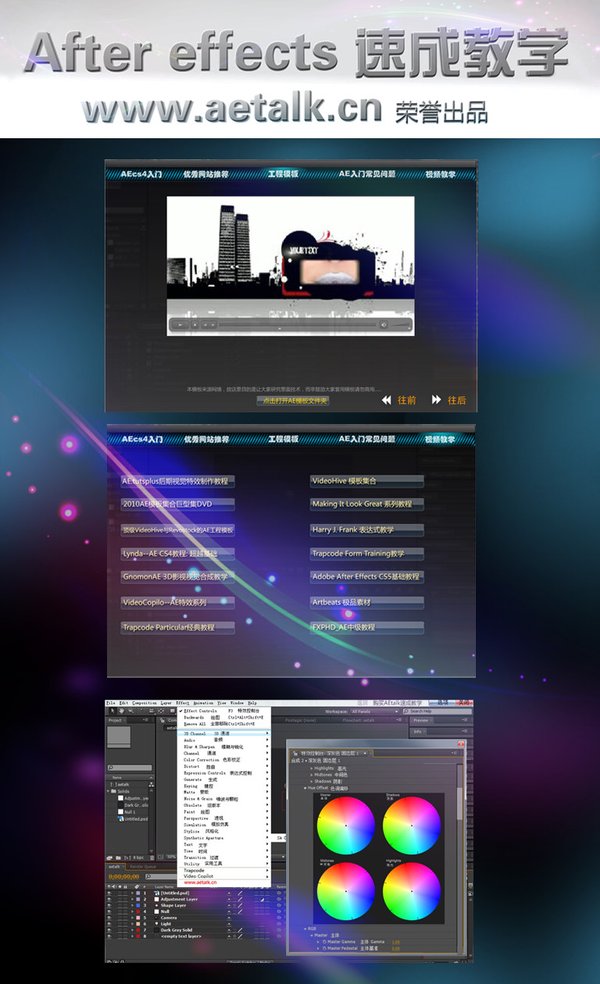600x984 pixels.
Task: Open Artbeats 极品素材 link
Action: pyautogui.click(x=367, y=602)
